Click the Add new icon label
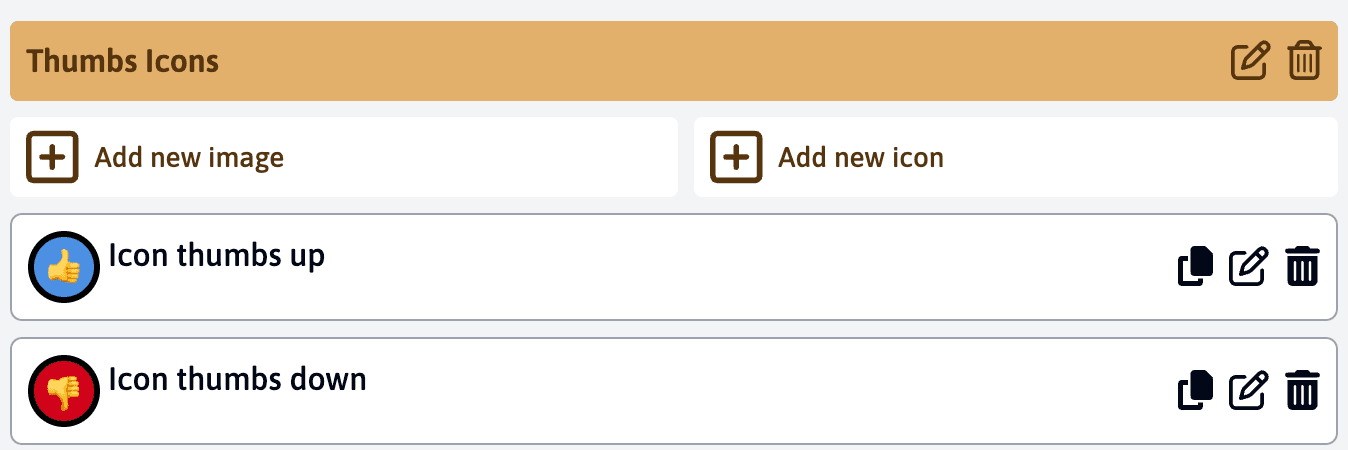The height and width of the screenshot is (450, 1348). (861, 158)
